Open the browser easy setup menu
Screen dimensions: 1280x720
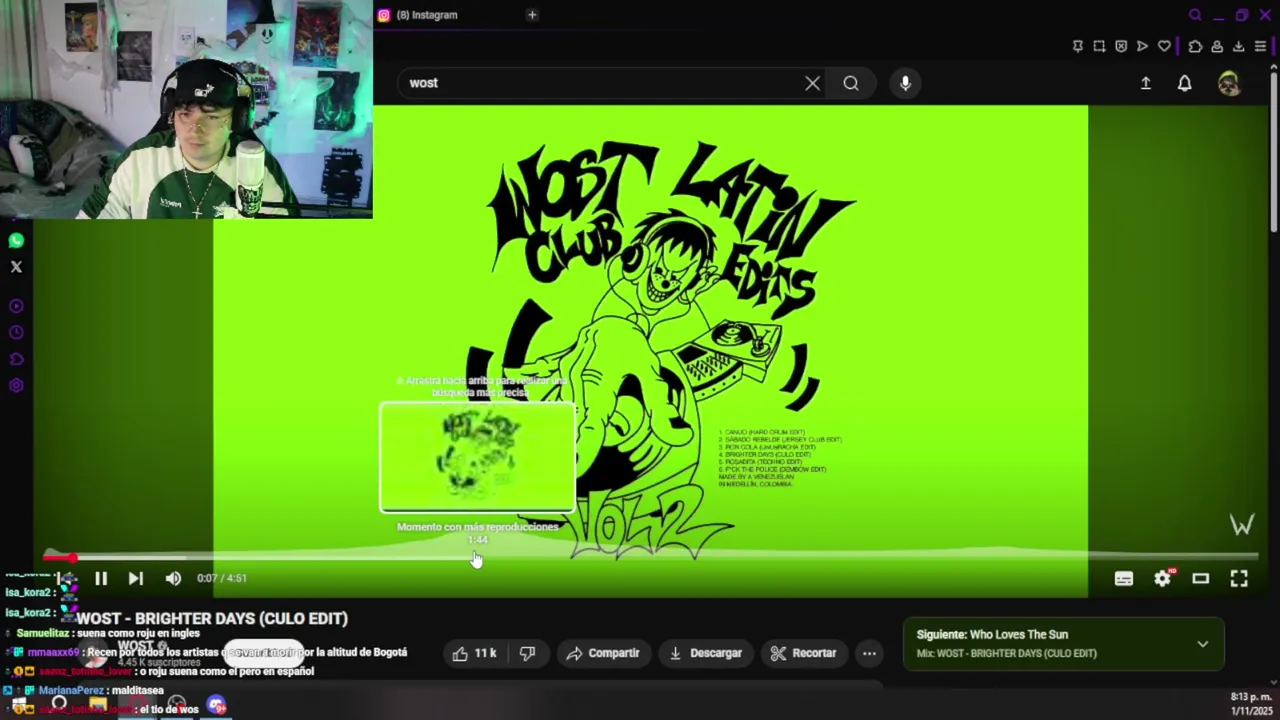coord(1260,46)
